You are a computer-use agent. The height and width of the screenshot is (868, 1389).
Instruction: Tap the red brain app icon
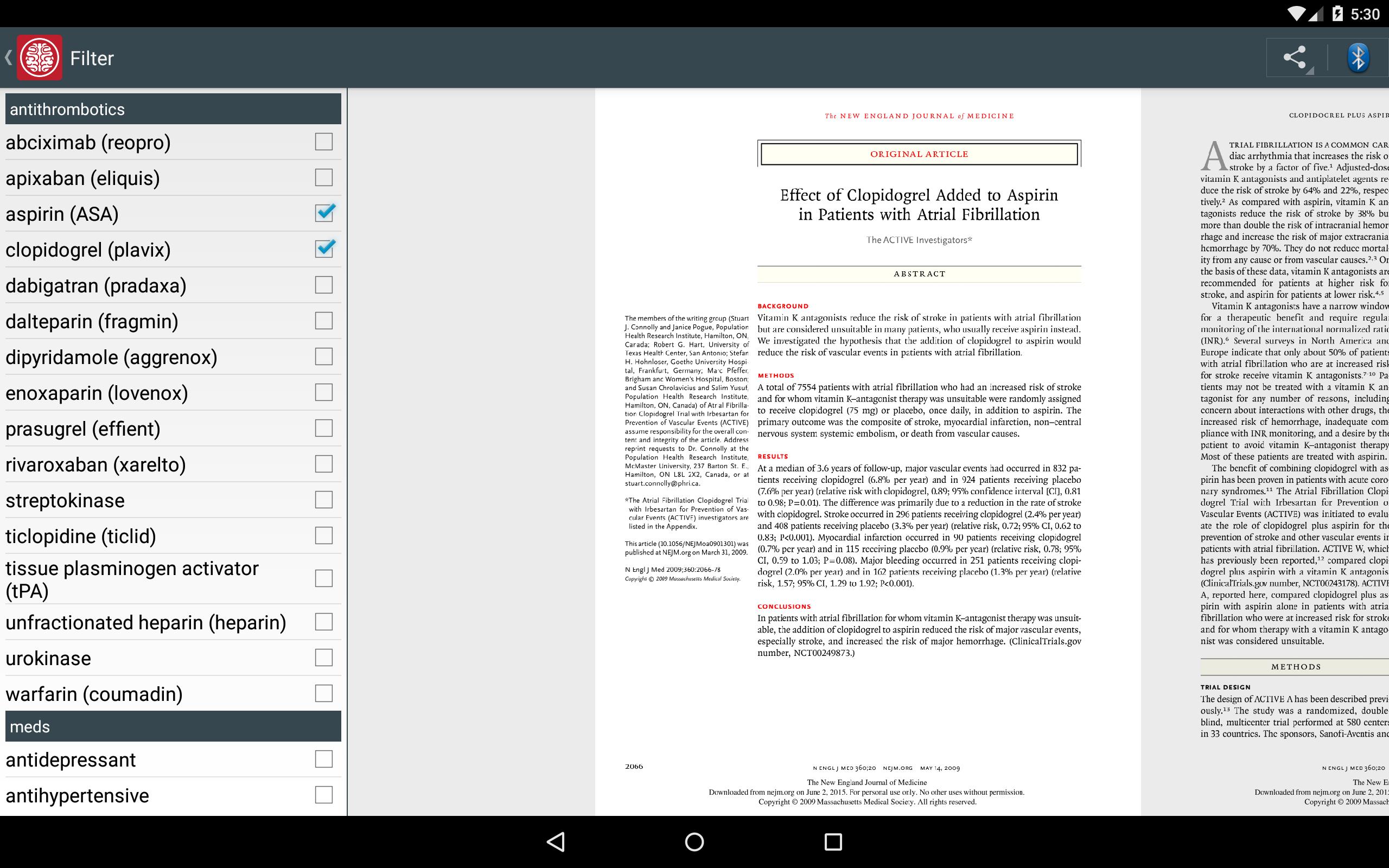point(39,58)
